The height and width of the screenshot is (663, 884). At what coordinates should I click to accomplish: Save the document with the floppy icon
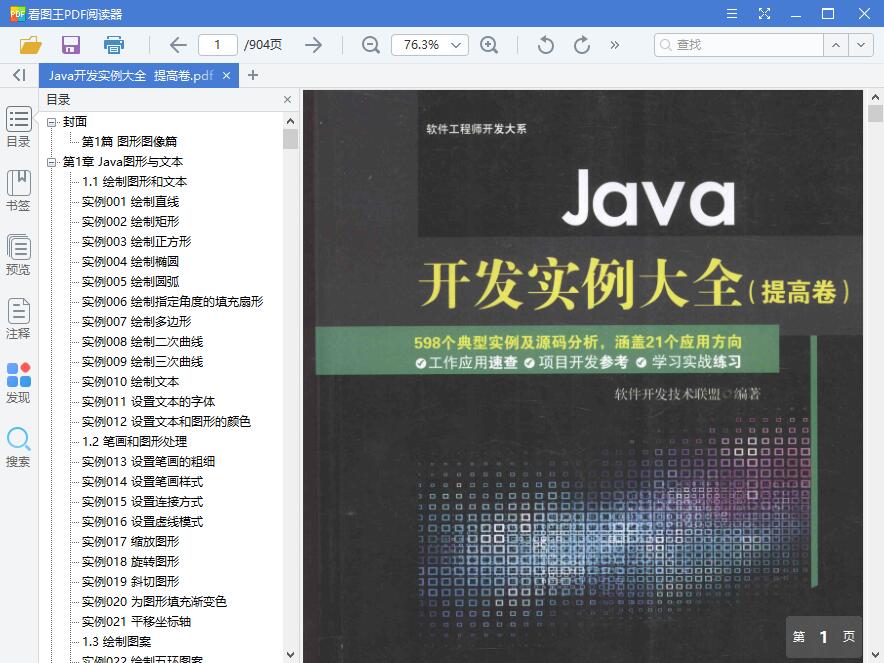(x=71, y=45)
